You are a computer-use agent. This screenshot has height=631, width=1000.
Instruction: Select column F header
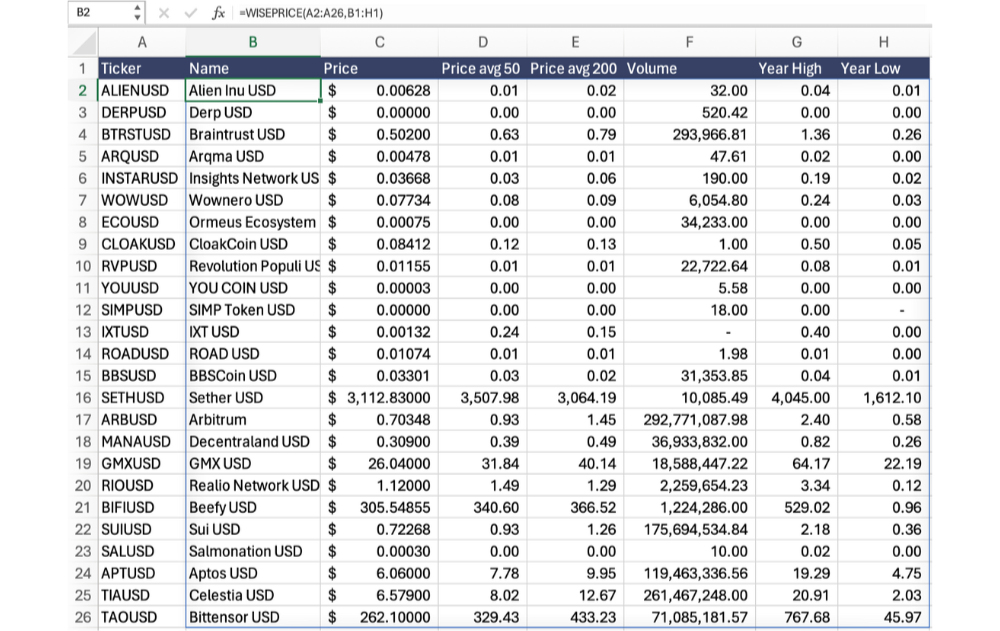[689, 42]
